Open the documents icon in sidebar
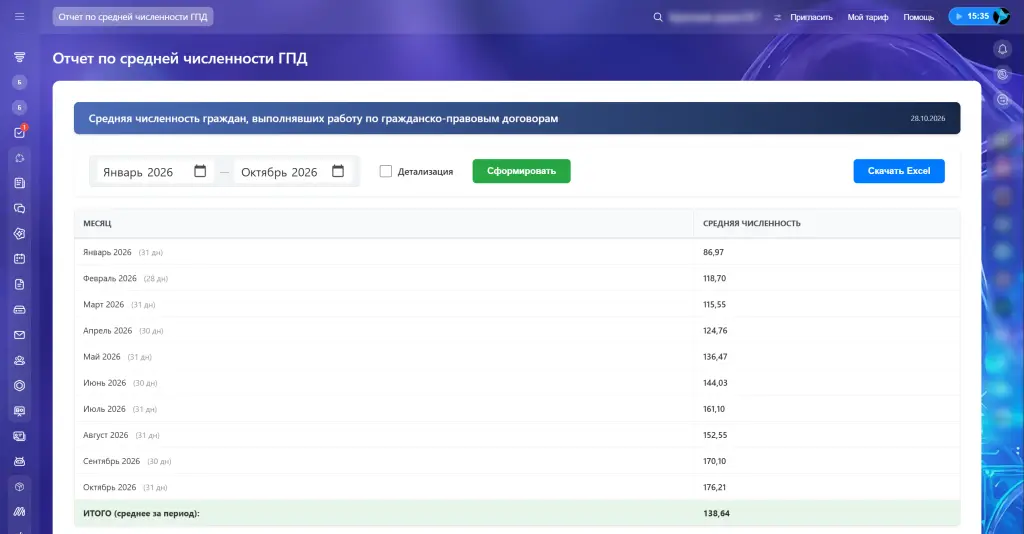The height and width of the screenshot is (534, 1024). coord(20,285)
